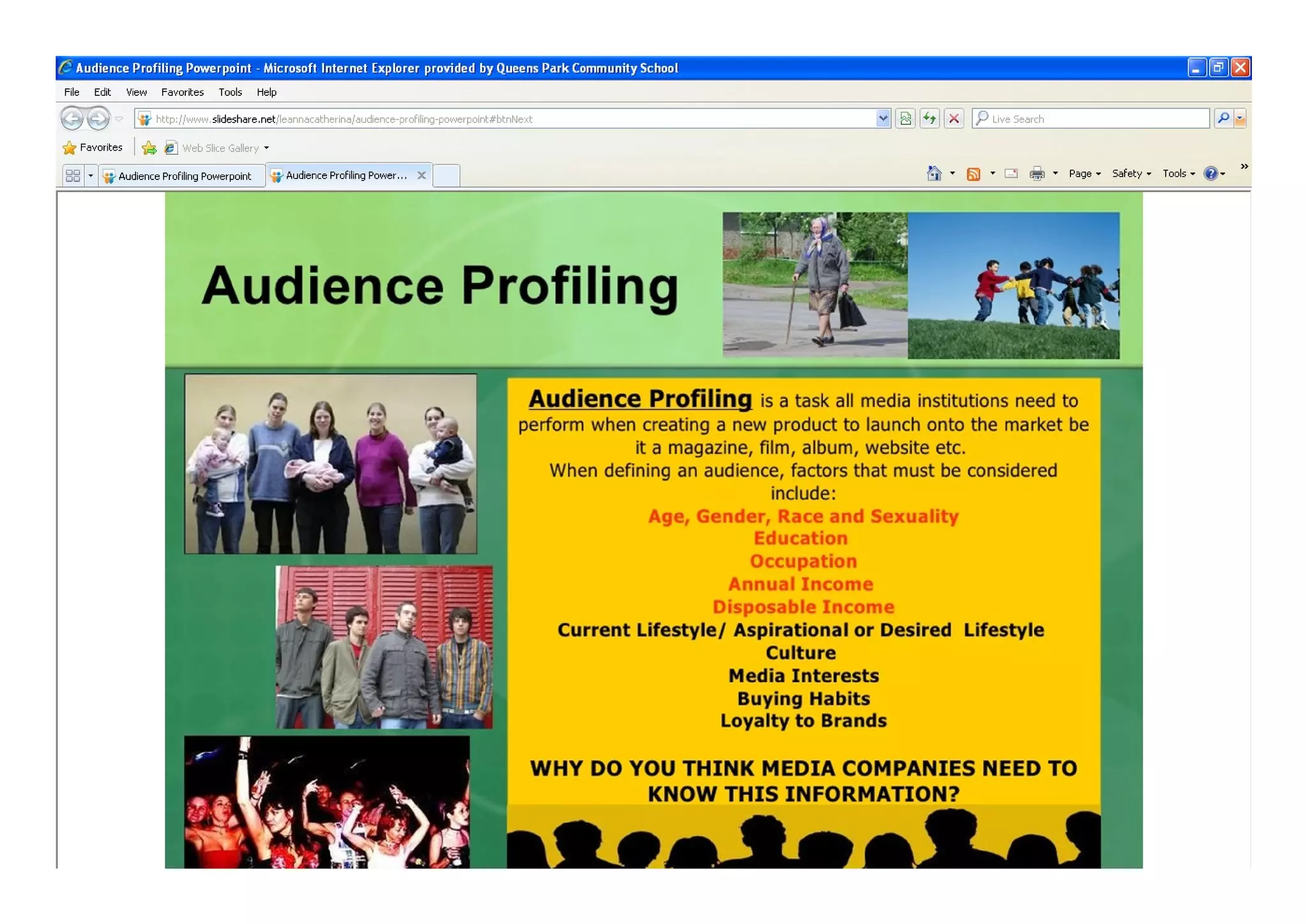The image size is (1308, 924).
Task: Click the Home icon in command bar
Action: [x=934, y=174]
